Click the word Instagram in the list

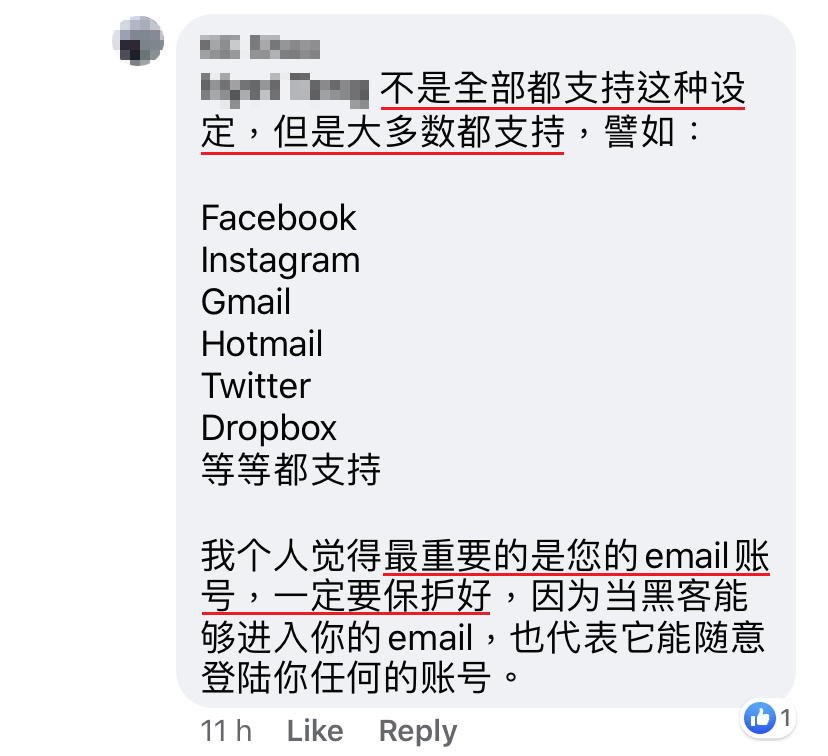pyautogui.click(x=280, y=261)
